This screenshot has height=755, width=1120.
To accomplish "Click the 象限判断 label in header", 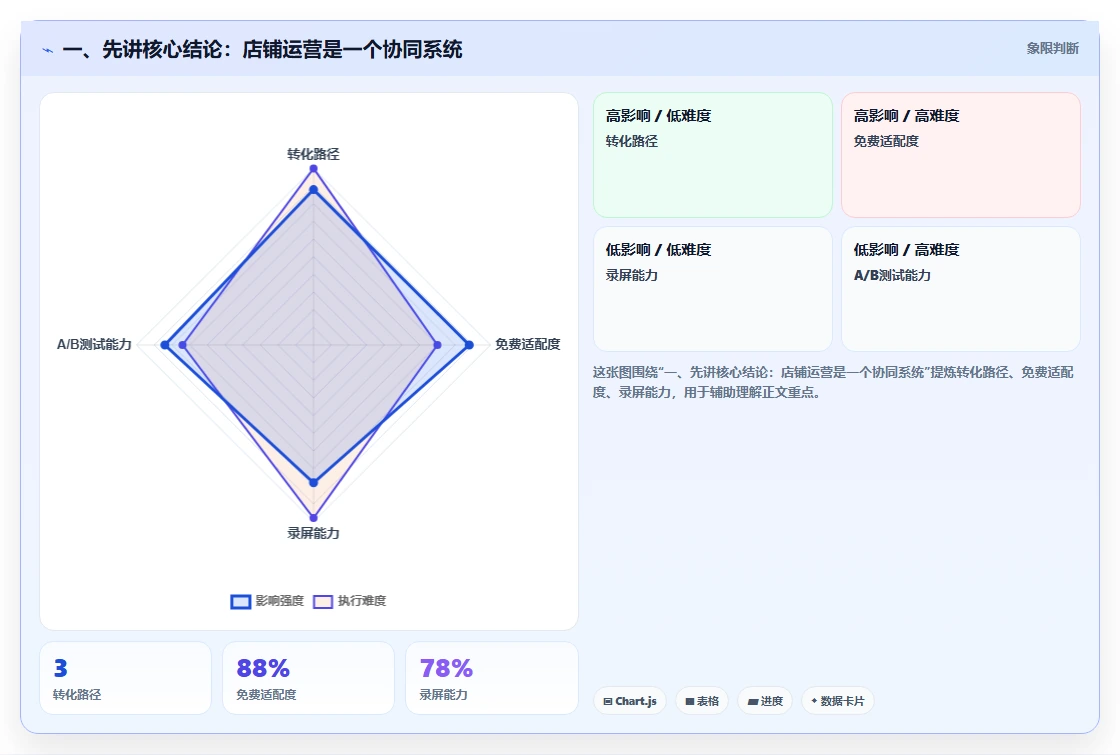I will 1052,49.
